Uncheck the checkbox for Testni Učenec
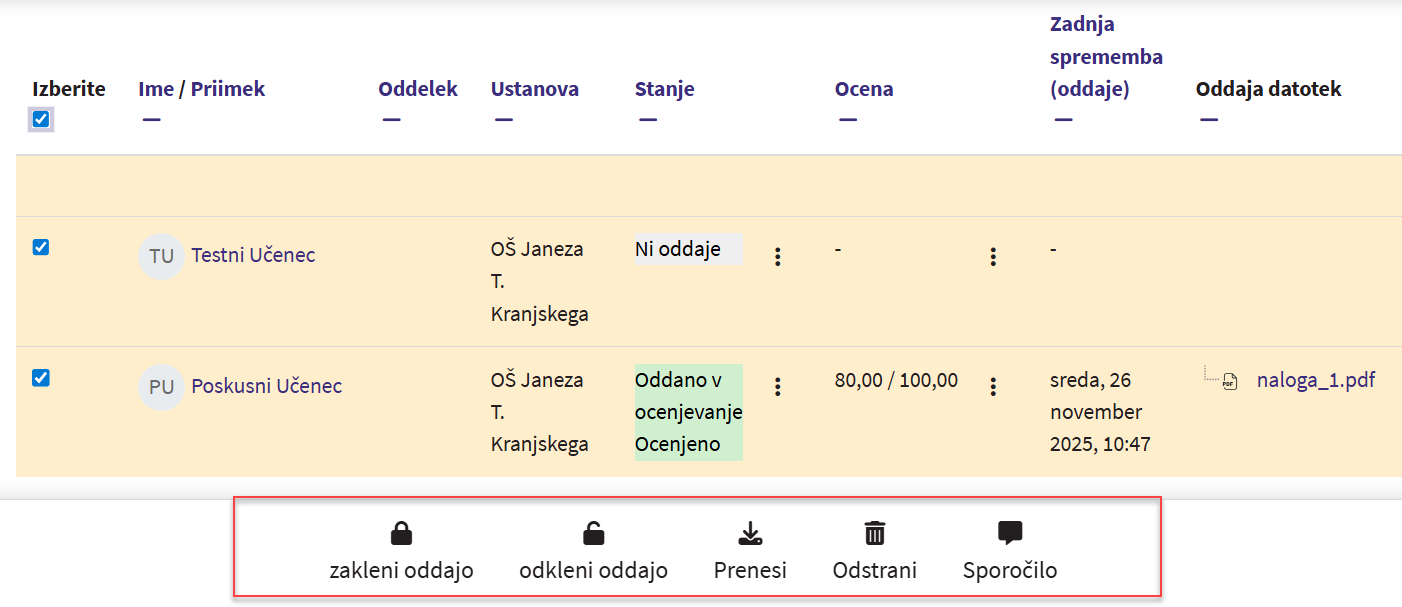Image resolution: width=1402 pixels, height=607 pixels. (x=41, y=247)
